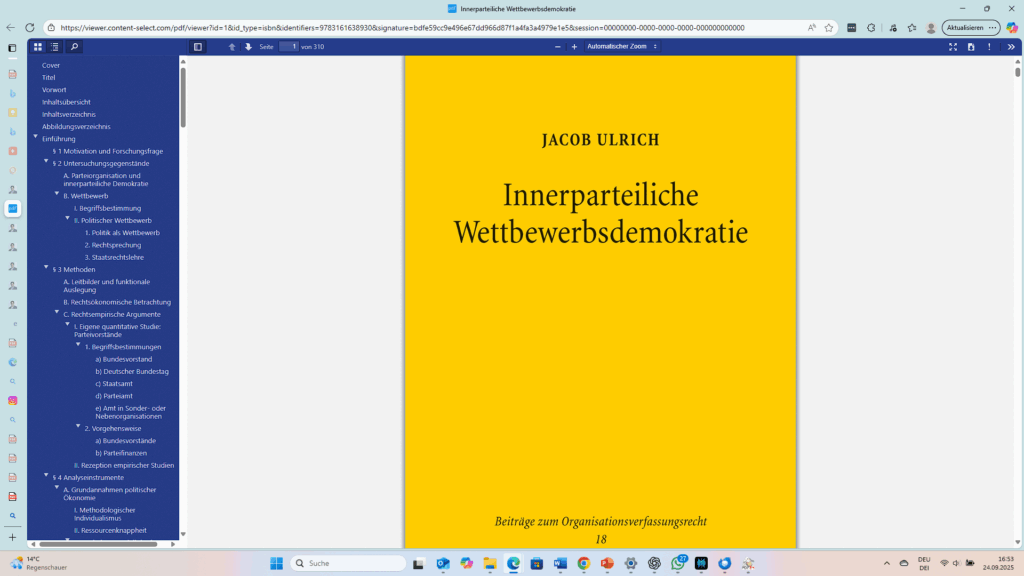Image resolution: width=1024 pixels, height=576 pixels.
Task: Zoom in with the plus button
Action: pos(574,46)
